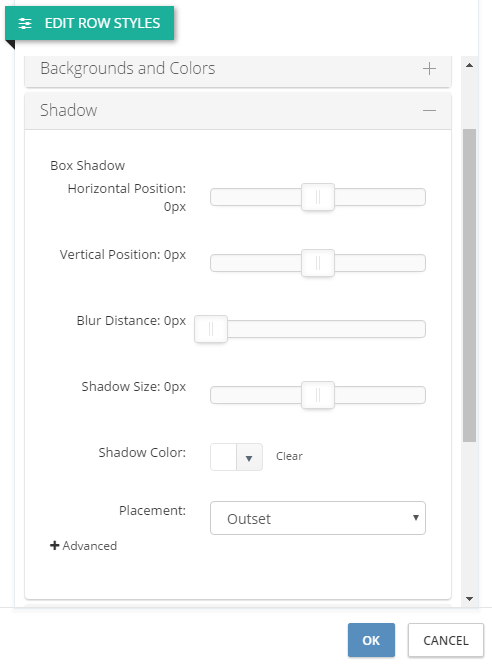Click the Horizontal Position slider handle

[x=318, y=197]
